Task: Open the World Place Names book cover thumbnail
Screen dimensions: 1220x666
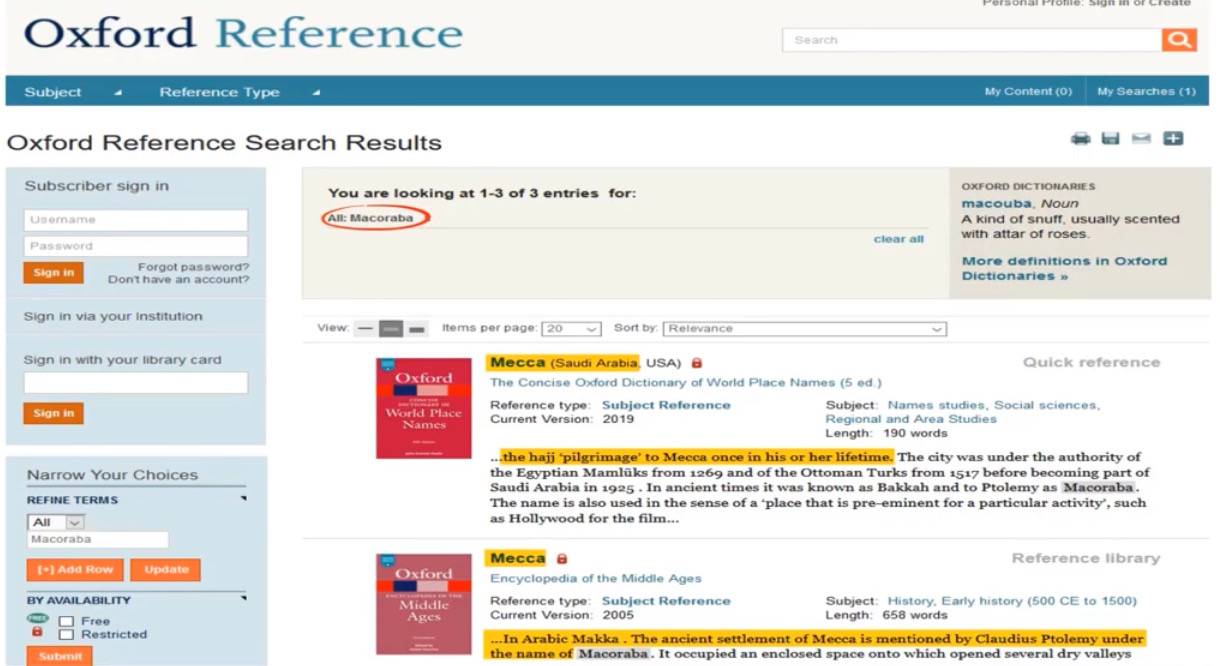Action: click(x=424, y=409)
